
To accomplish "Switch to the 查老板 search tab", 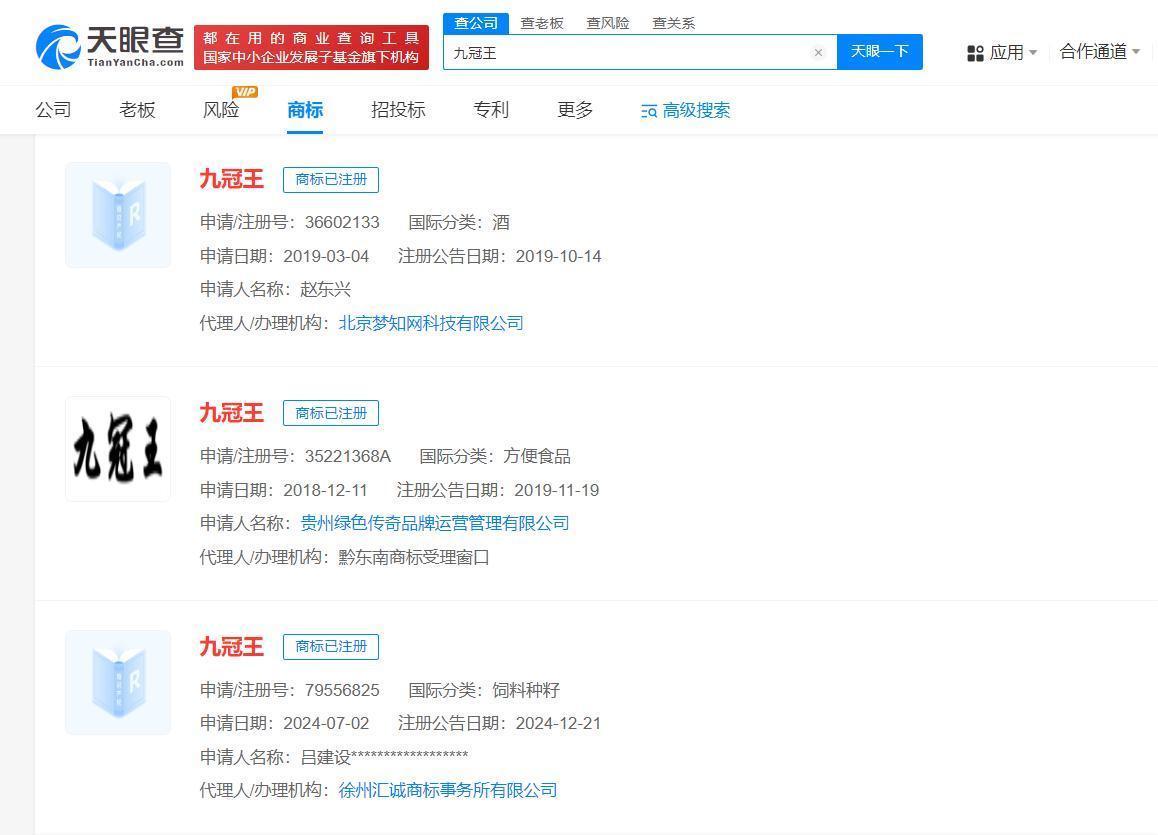I will [x=541, y=23].
